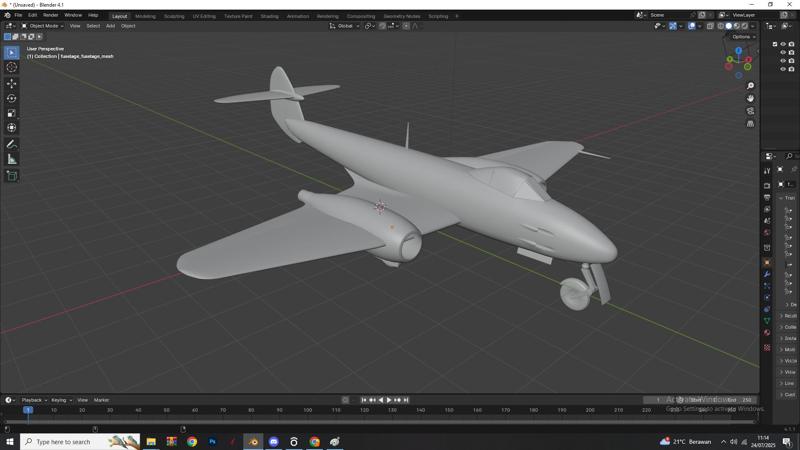Select the Transform tool
Viewport: 800px width, 450px height.
[11, 128]
